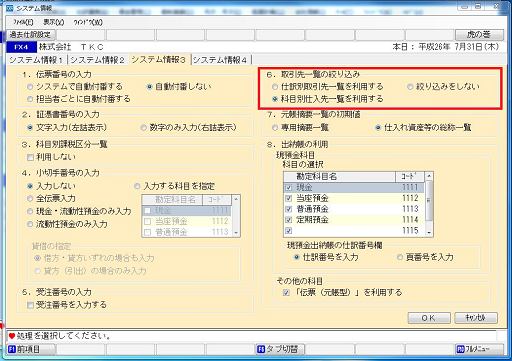This screenshot has width=512, height=361.
Task: Select 現金・流動性預金のみ入力 option
Action: click(30, 211)
